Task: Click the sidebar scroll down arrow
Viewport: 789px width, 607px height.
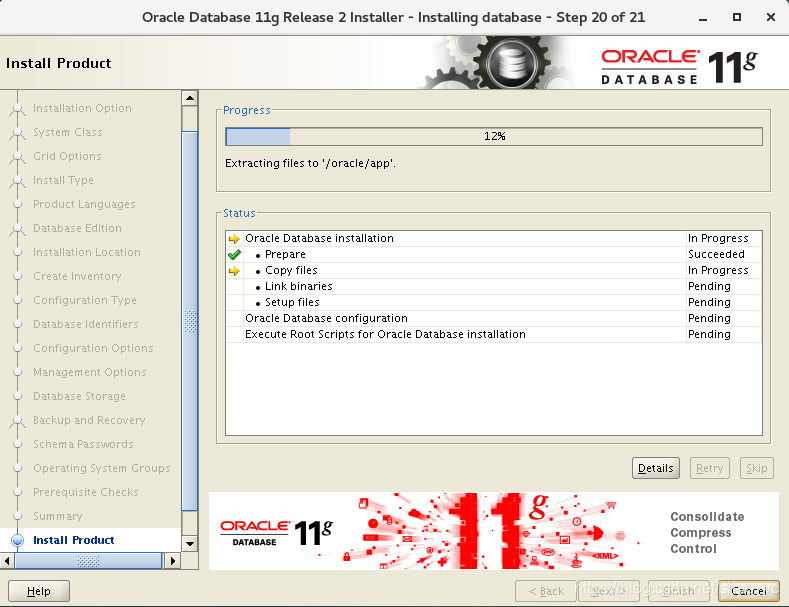Action: point(190,544)
